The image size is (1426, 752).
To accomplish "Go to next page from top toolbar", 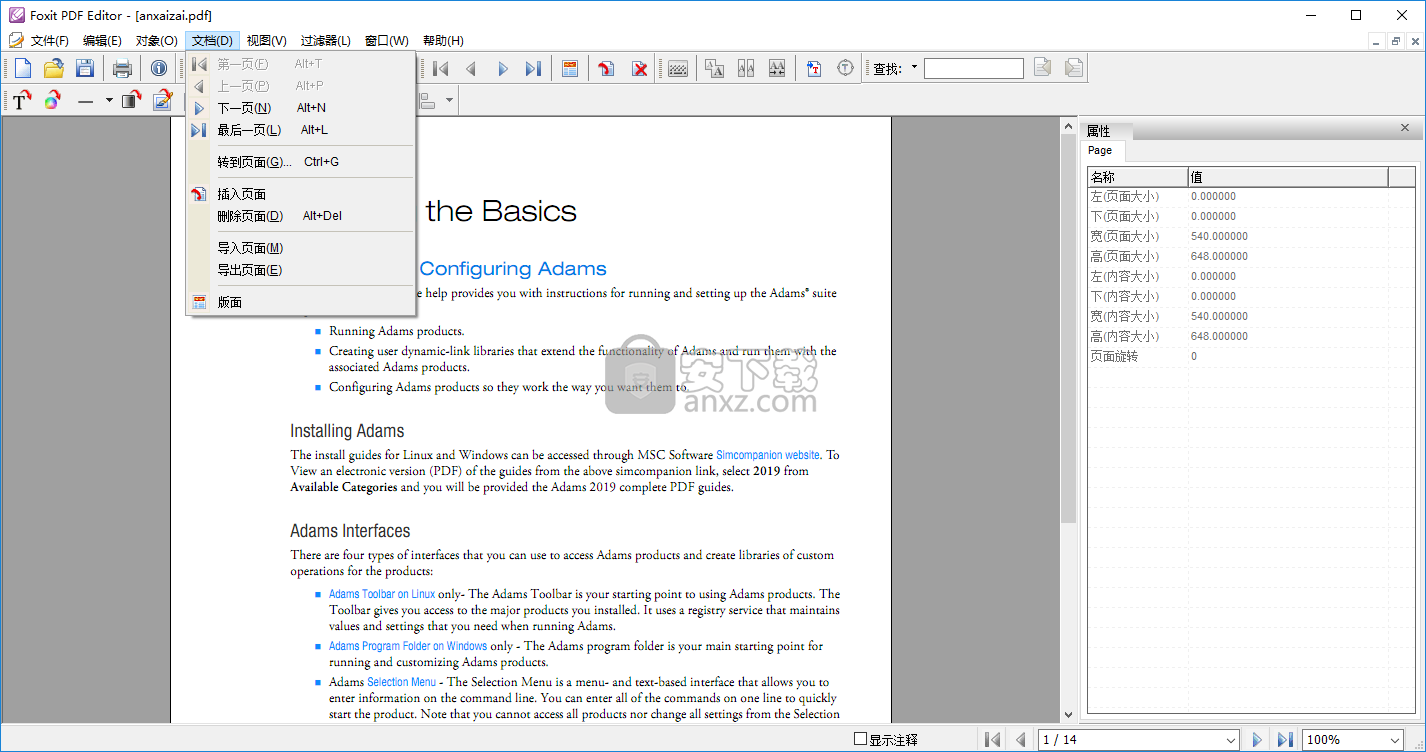I will tap(503, 68).
